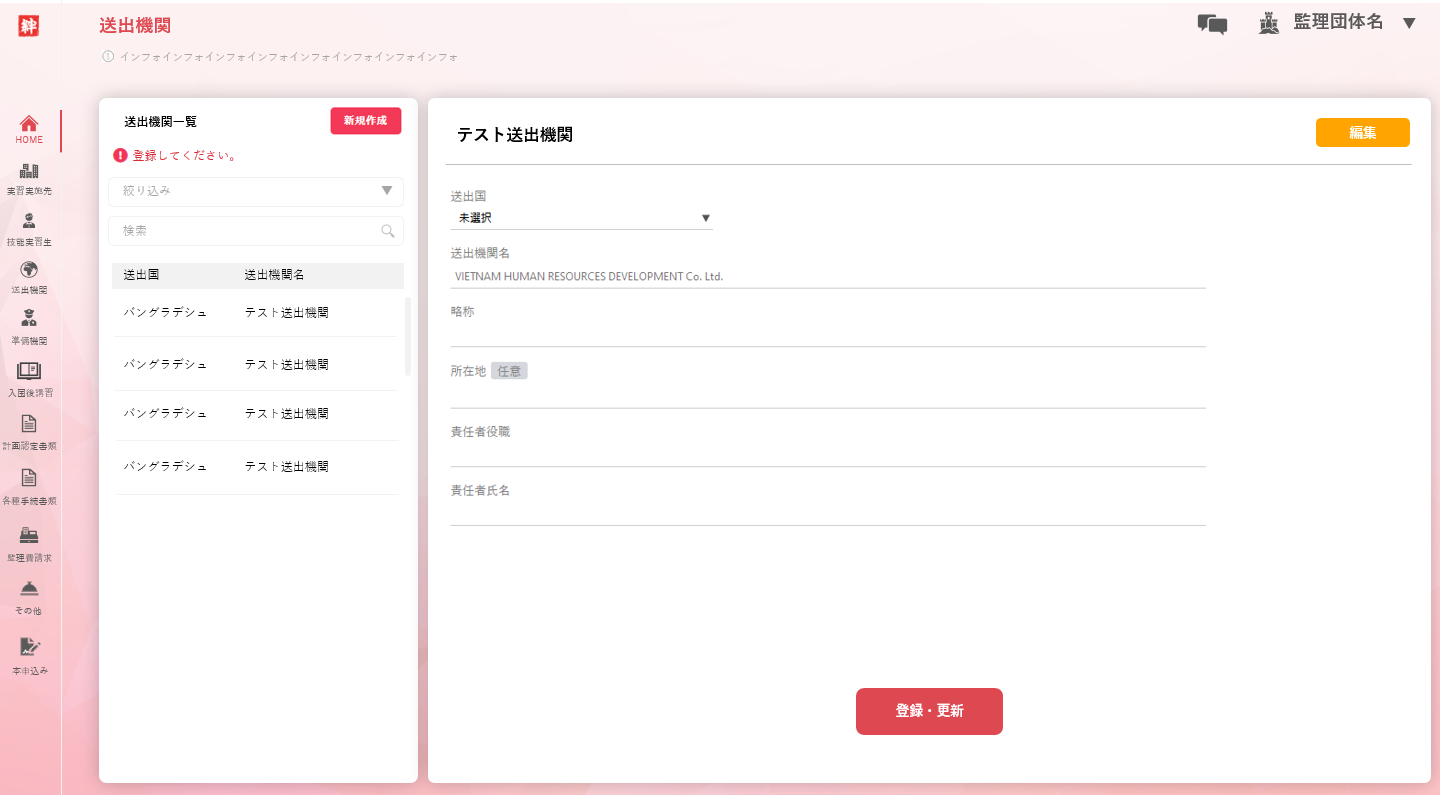Click the 新規作成 button
The height and width of the screenshot is (795, 1440).
[365, 121]
